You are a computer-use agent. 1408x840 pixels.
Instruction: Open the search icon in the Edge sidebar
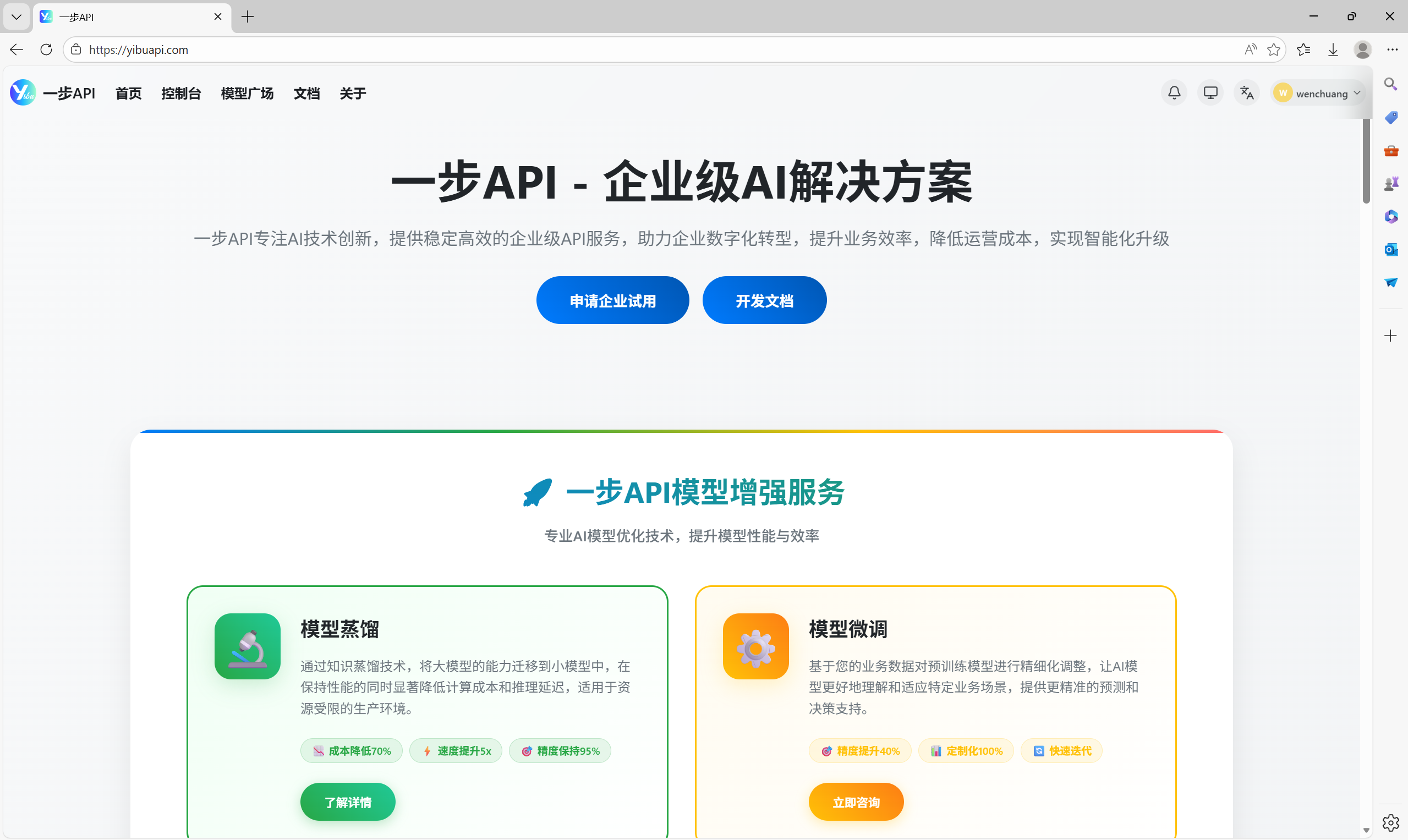[1391, 84]
